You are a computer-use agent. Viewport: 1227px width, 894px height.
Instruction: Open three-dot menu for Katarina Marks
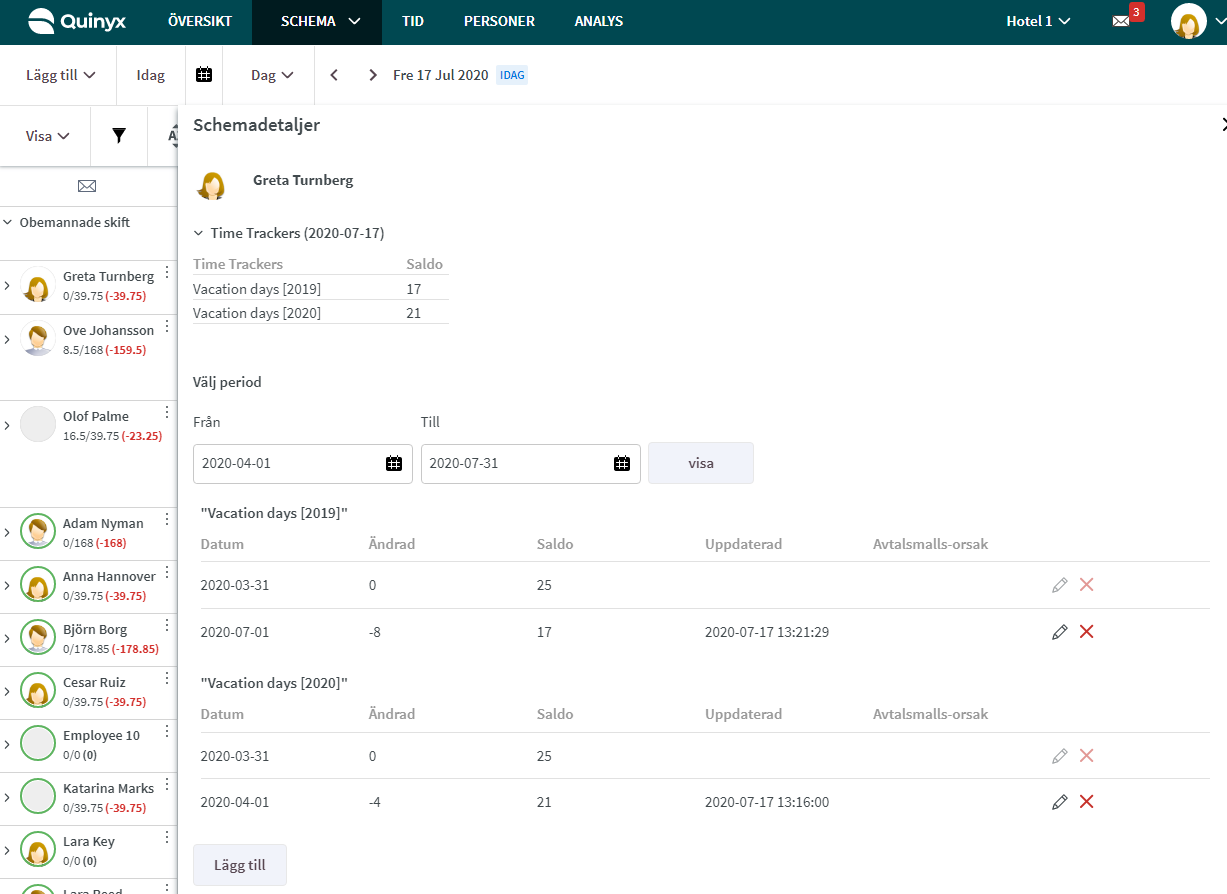[x=167, y=786]
